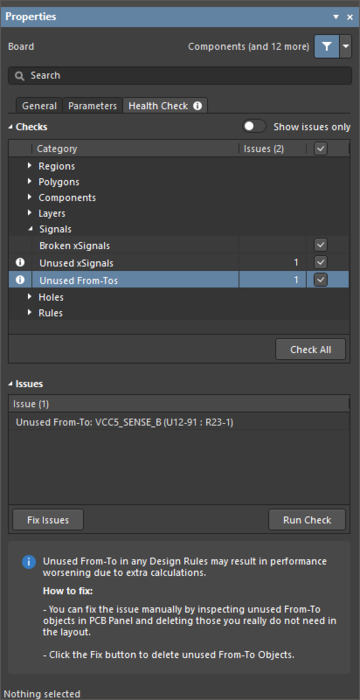Screen dimensions: 360x700
Task: Collapse the Signals category
Action: (30, 229)
